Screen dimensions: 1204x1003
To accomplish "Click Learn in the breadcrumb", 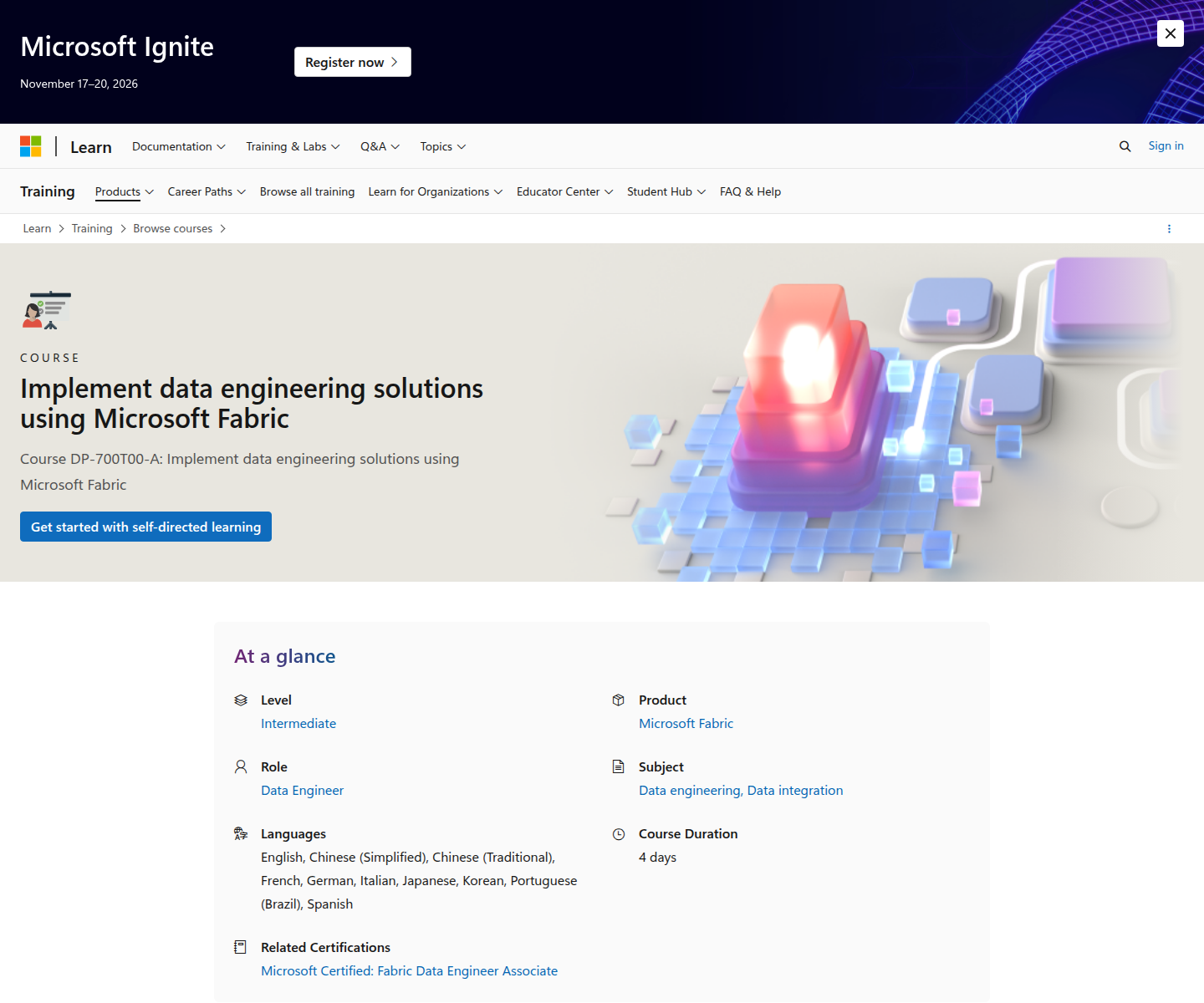I will [x=37, y=228].
